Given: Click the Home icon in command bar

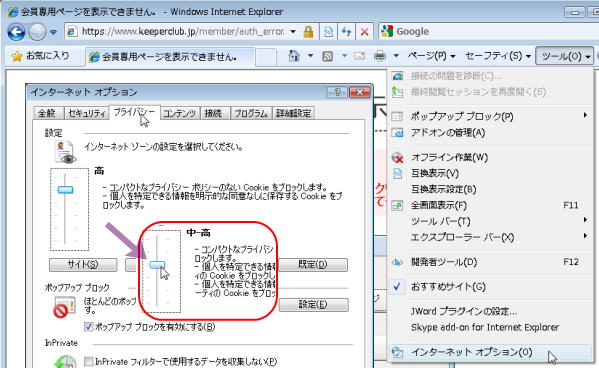Looking at the screenshot, I should (294, 56).
